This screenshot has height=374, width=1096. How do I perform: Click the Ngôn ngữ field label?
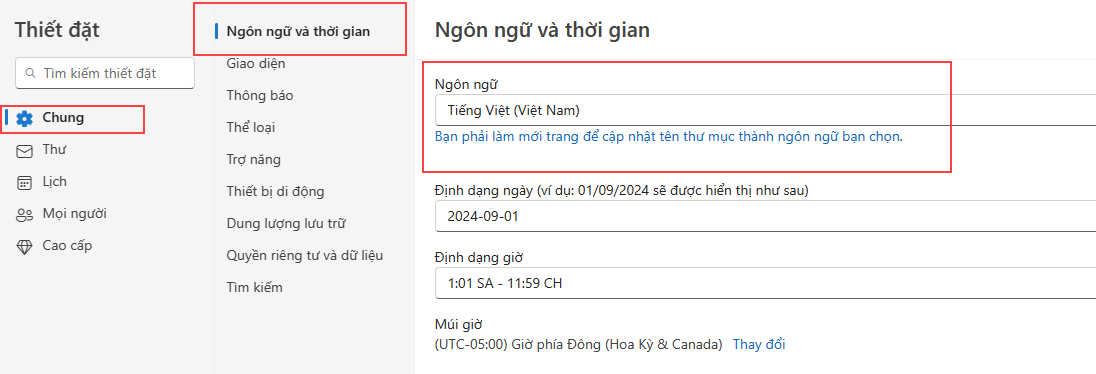466,84
